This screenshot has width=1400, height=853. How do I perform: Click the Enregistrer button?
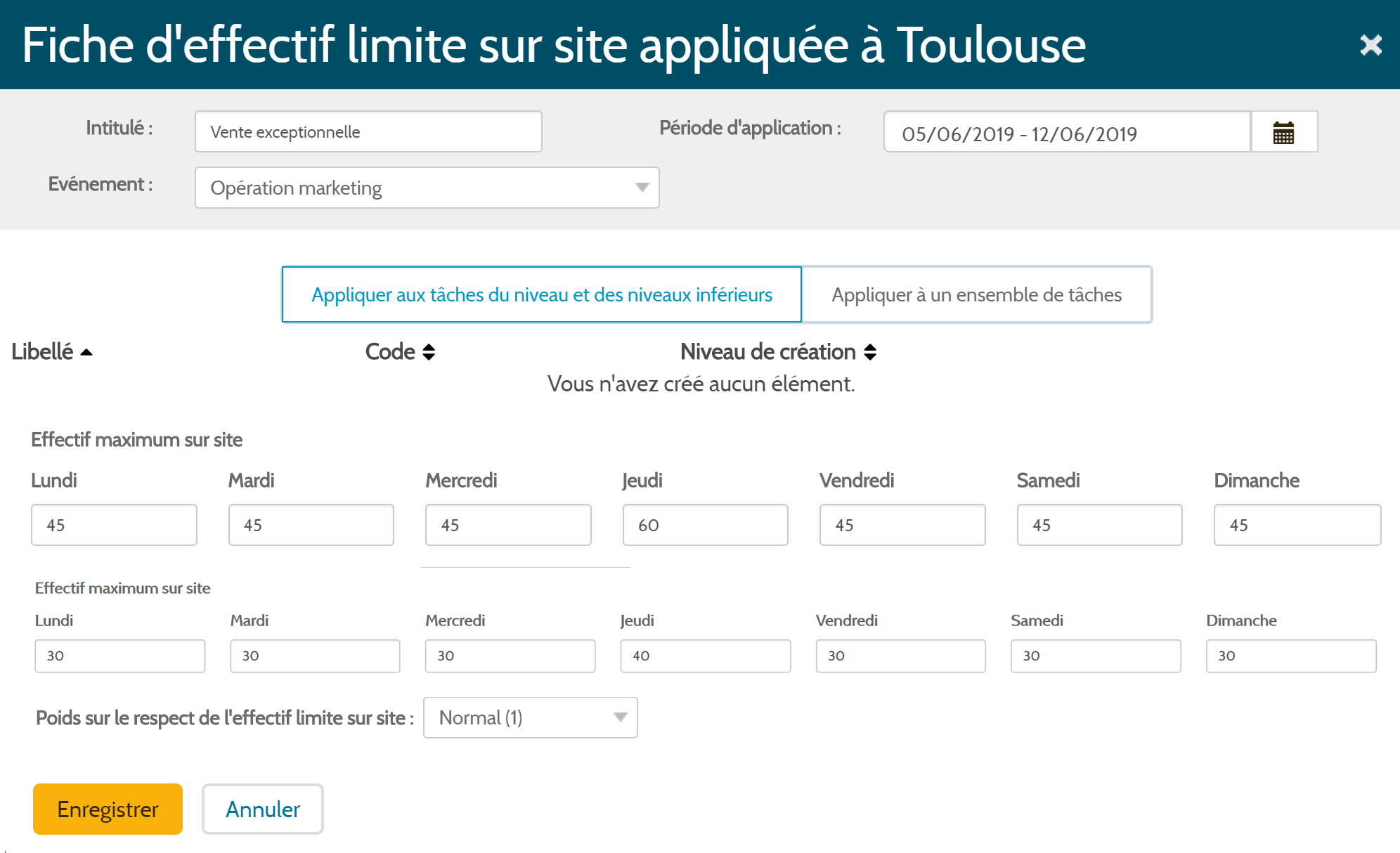point(108,809)
